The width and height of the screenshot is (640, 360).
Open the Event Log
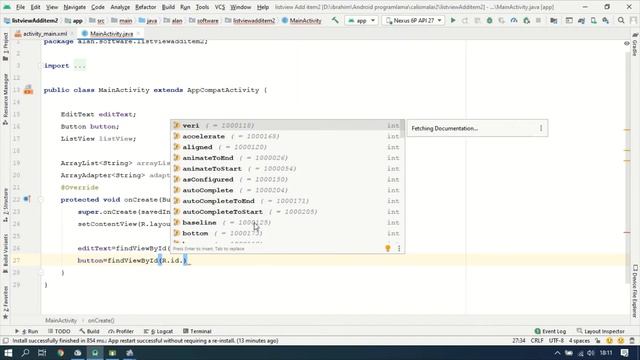coord(550,331)
